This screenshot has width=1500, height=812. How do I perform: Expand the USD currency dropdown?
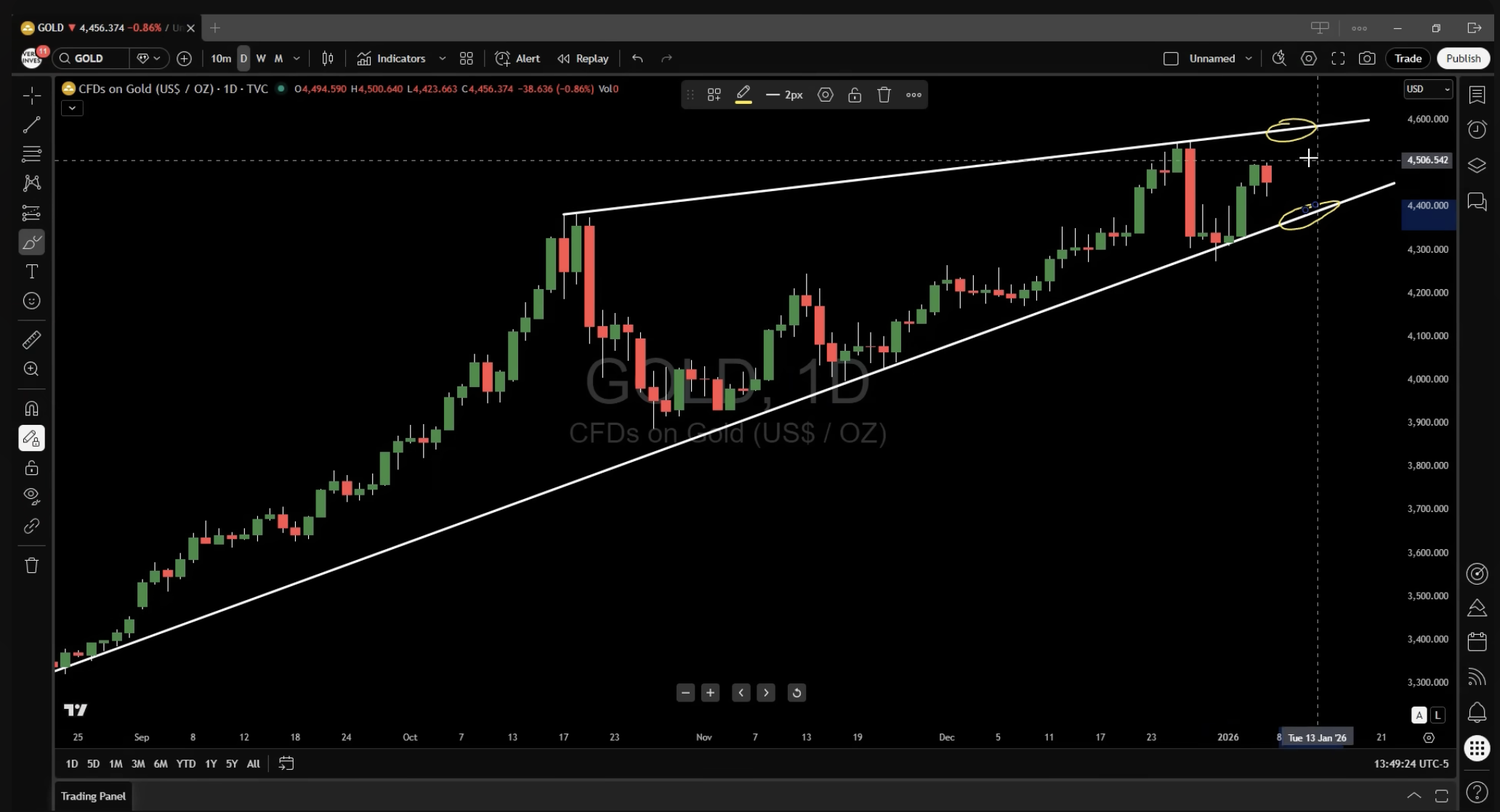pyautogui.click(x=1427, y=89)
